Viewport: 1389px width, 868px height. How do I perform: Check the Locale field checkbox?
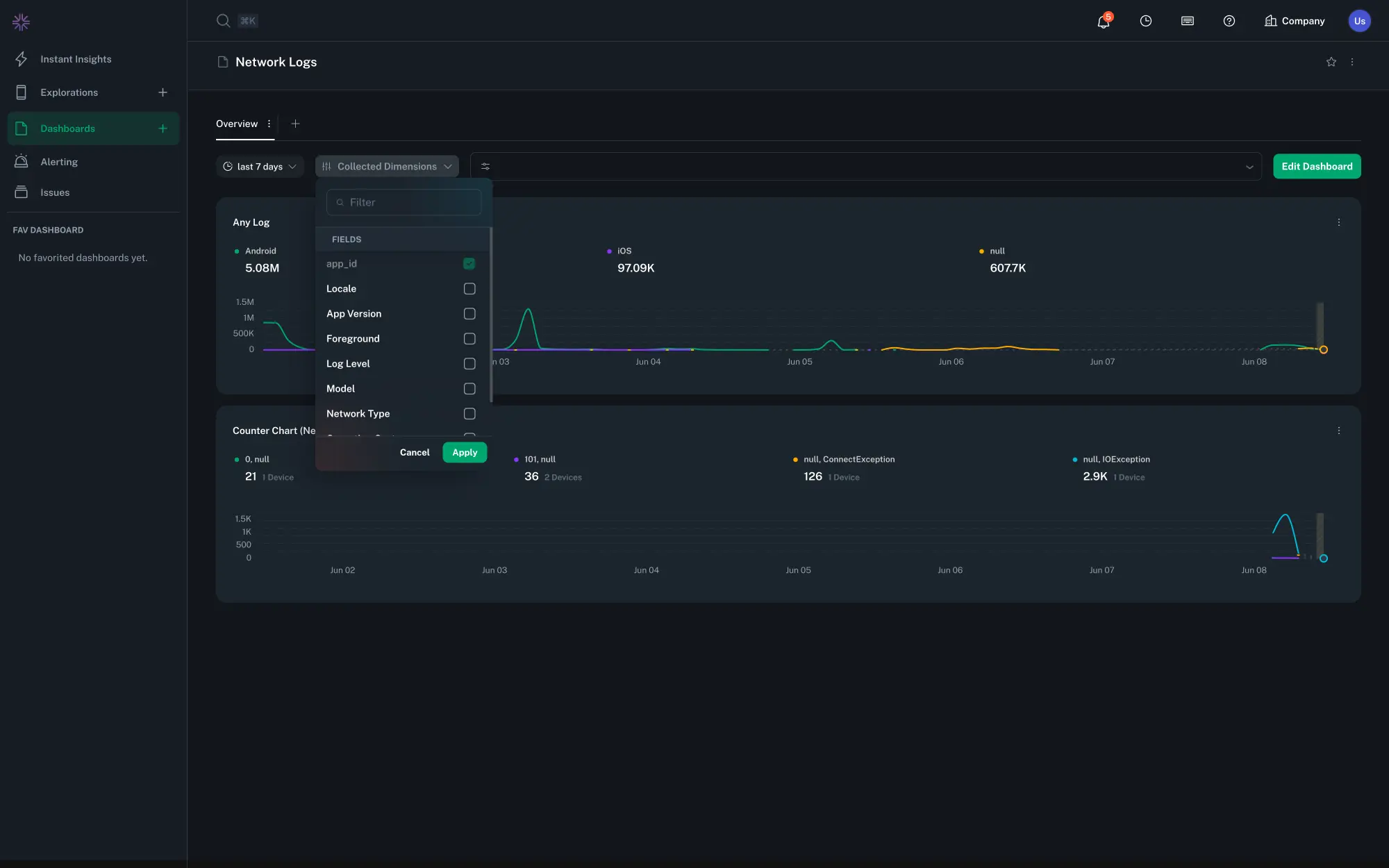[x=469, y=289]
